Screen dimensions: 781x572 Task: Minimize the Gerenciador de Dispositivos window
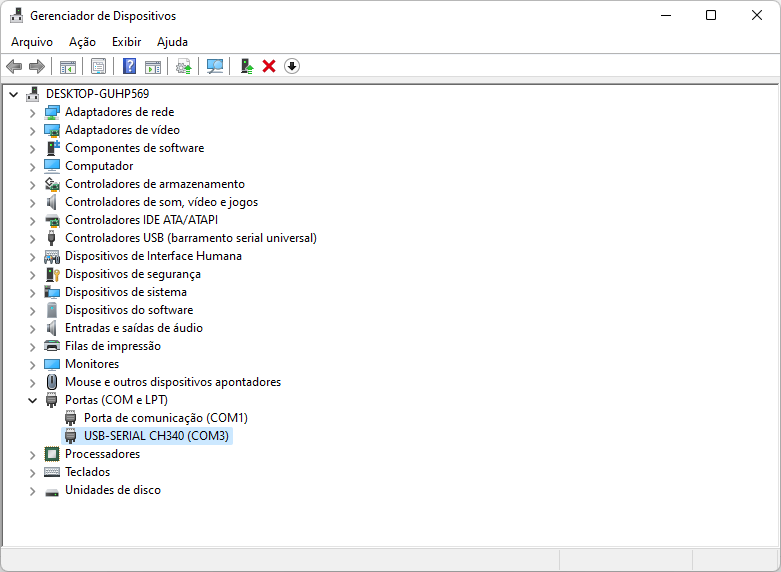point(665,15)
